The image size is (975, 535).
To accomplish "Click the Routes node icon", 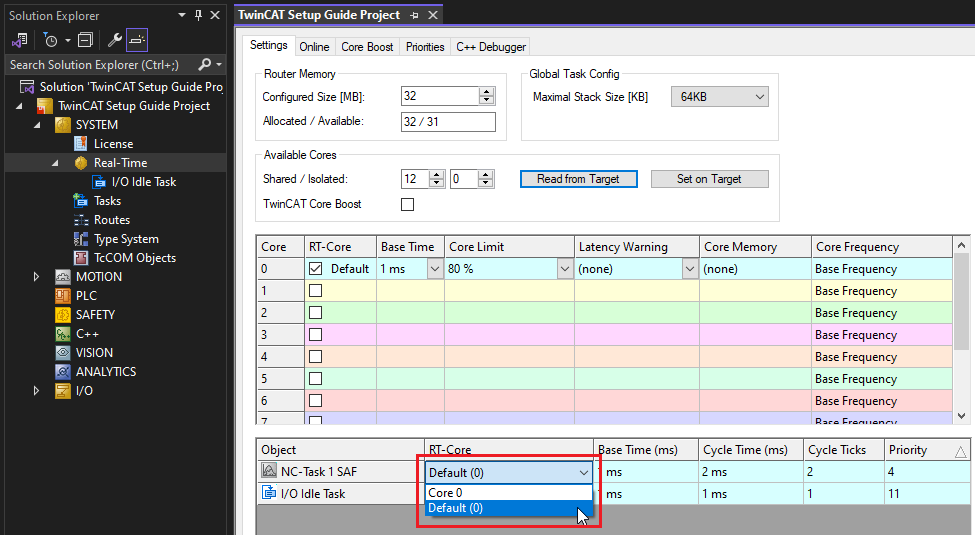I will pyautogui.click(x=80, y=220).
